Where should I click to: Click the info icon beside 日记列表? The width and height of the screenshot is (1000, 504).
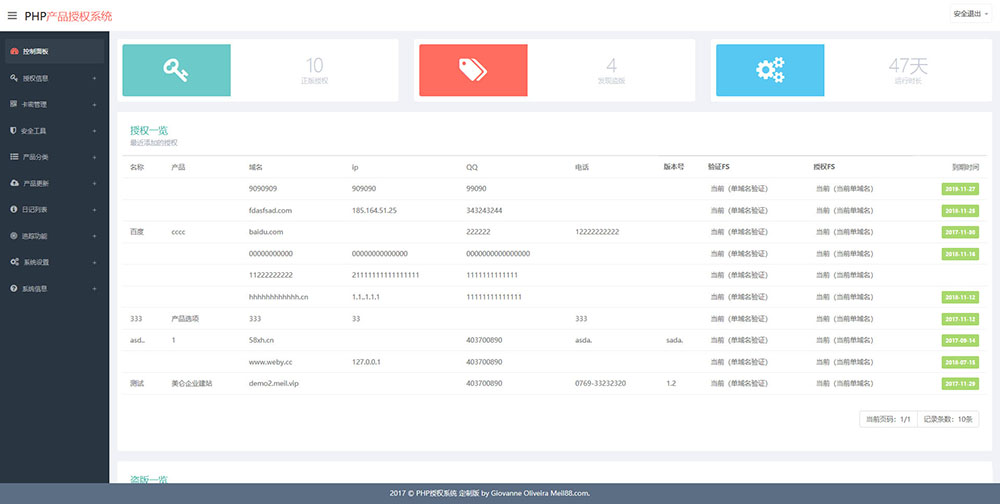(14, 209)
